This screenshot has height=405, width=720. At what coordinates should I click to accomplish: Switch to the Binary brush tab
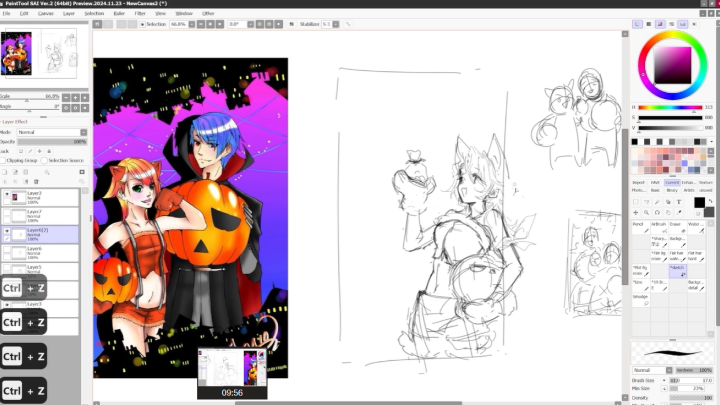point(672,190)
